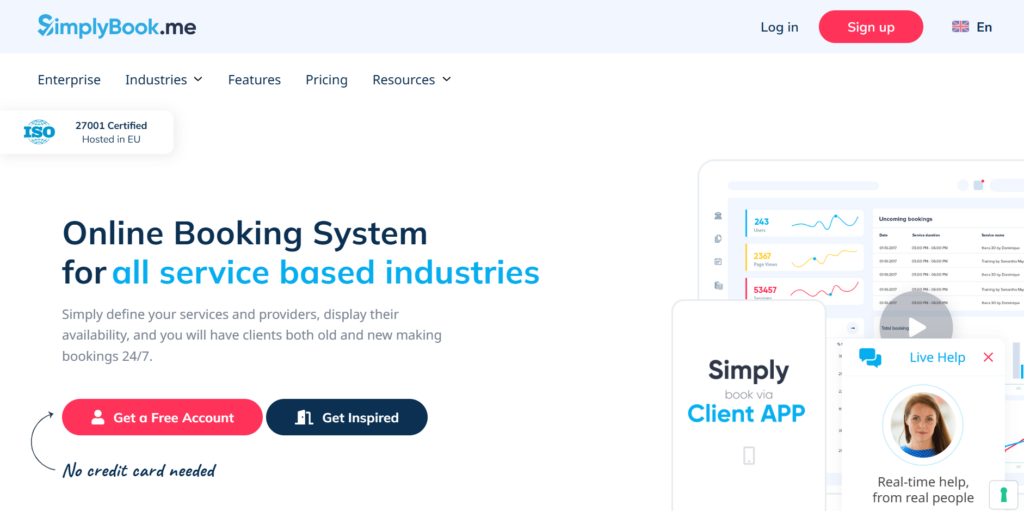Click the ISO certification badge icon
Screen dimensions: 1024x511
coord(39,132)
